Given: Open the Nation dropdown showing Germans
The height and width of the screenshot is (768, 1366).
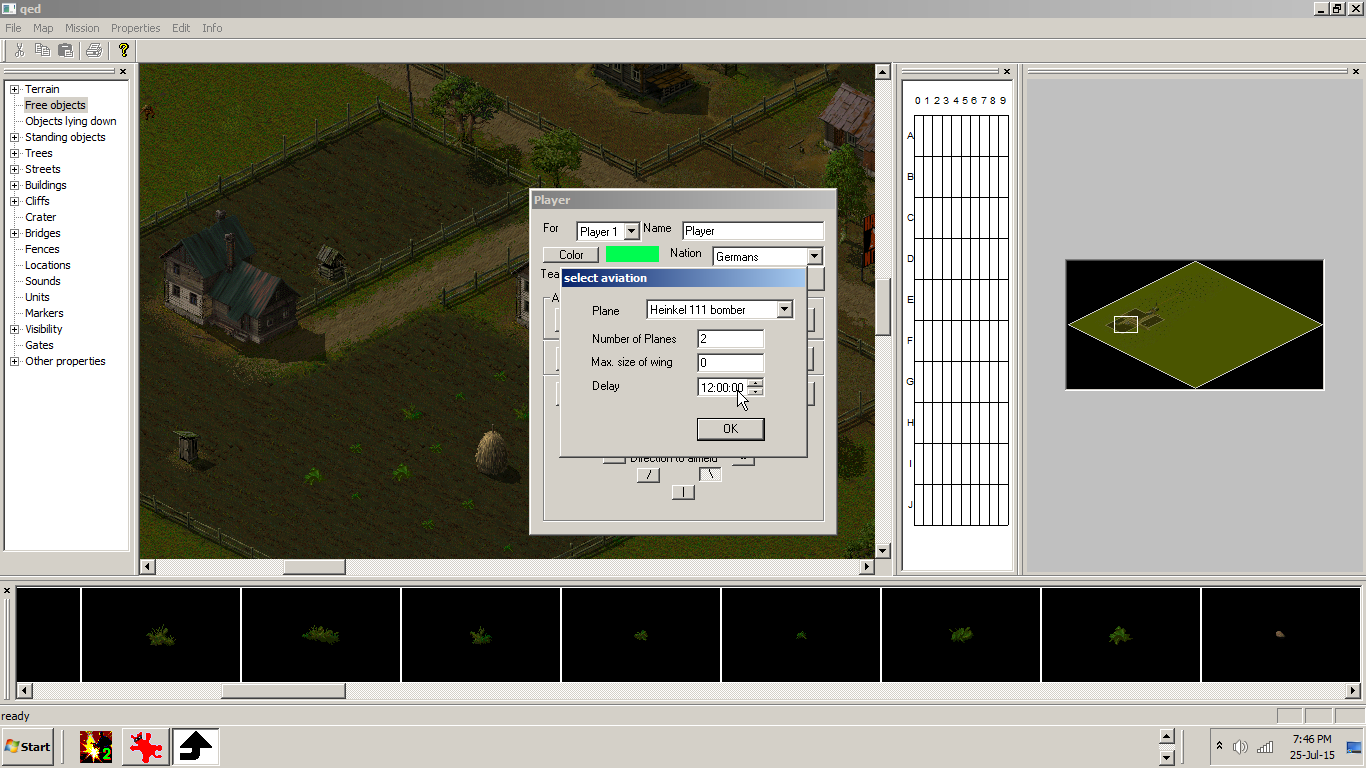Looking at the screenshot, I should pyautogui.click(x=815, y=256).
